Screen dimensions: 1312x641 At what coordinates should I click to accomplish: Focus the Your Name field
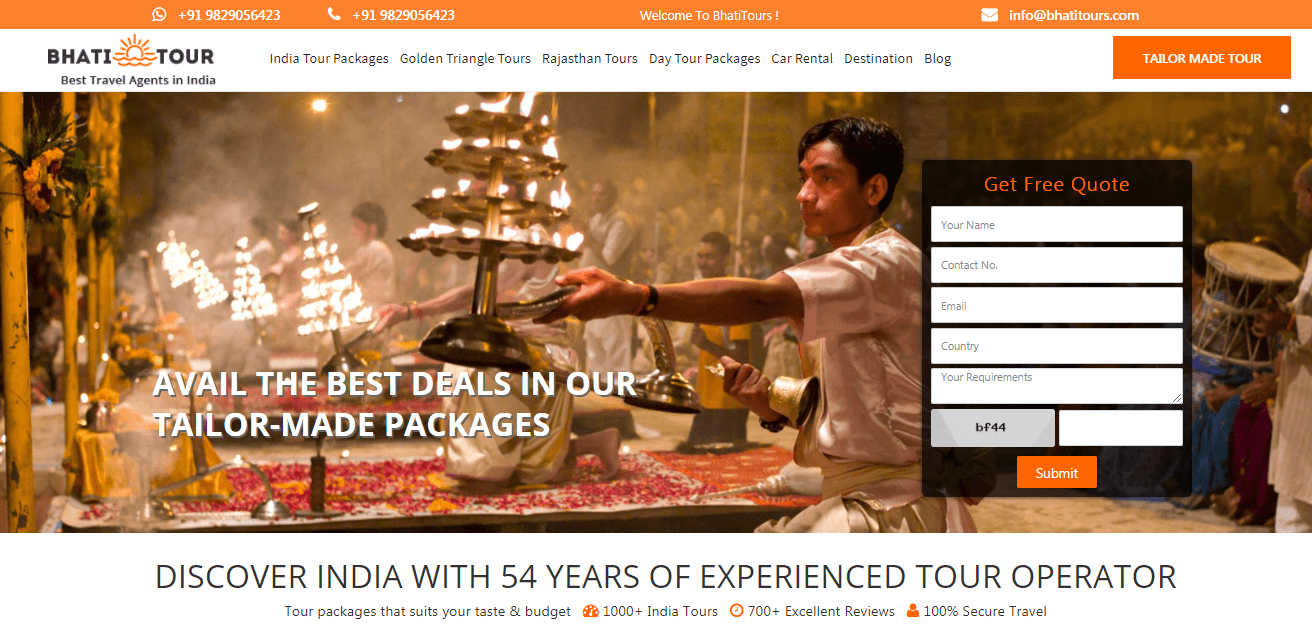(1056, 224)
